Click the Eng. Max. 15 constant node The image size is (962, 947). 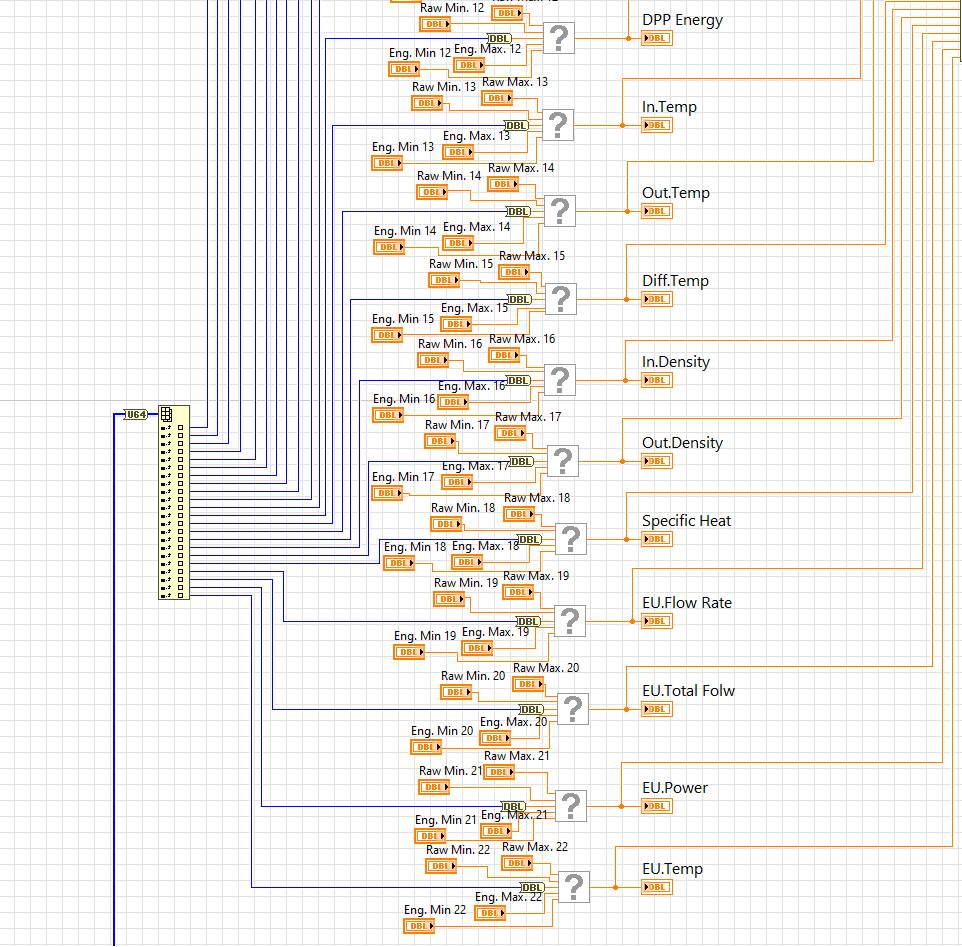(x=455, y=324)
